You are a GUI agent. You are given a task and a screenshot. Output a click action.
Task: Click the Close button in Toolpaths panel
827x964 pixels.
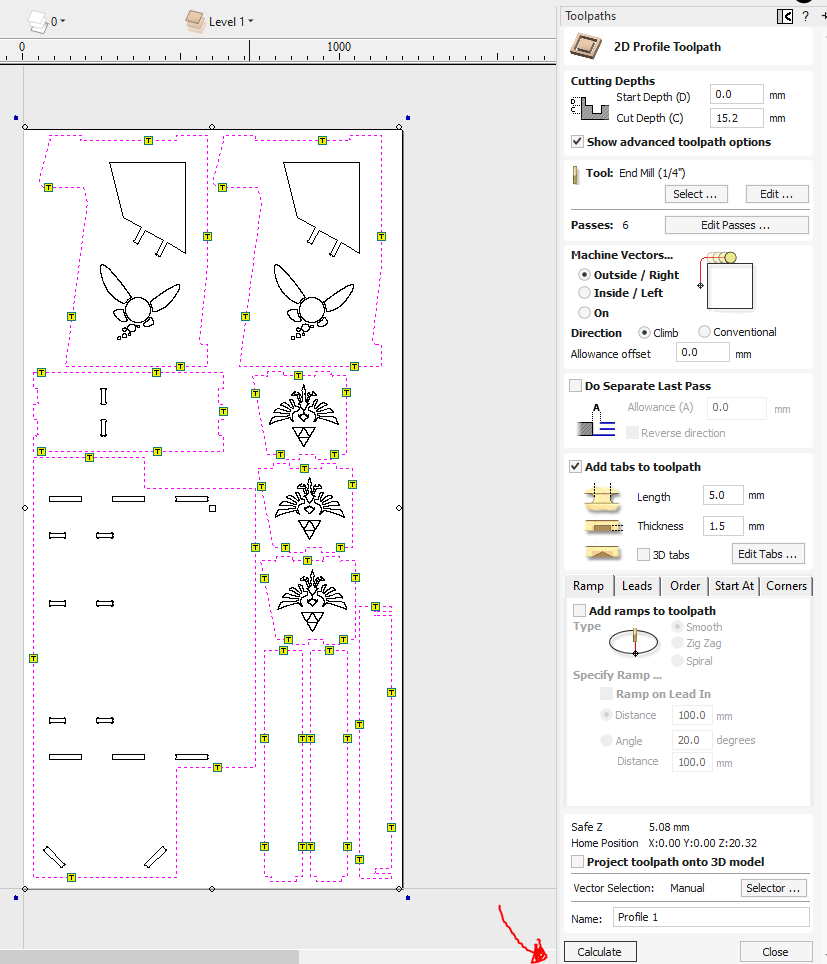pos(775,952)
